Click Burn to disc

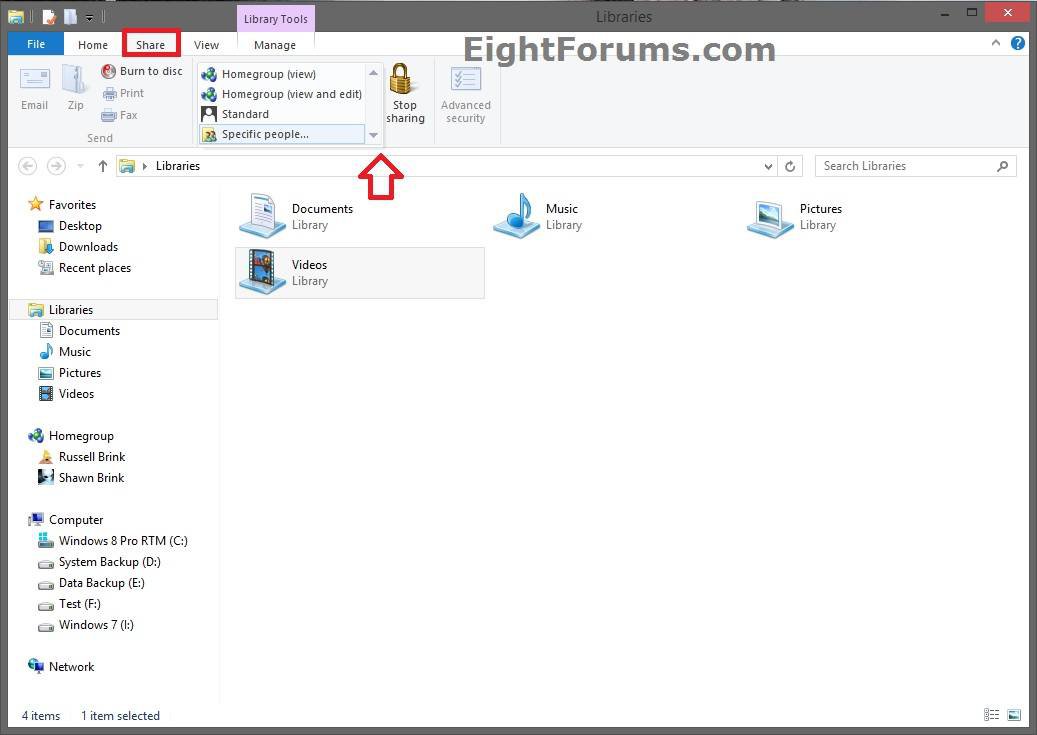point(142,71)
